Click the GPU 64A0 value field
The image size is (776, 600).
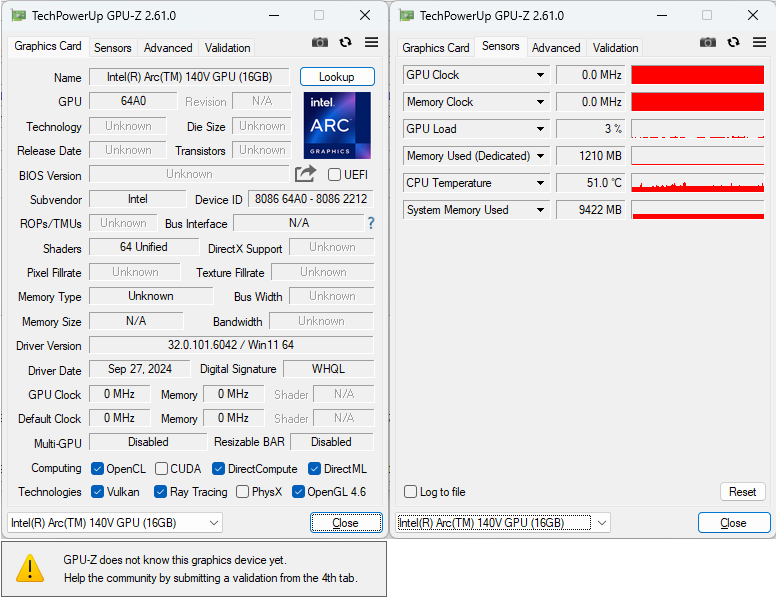[x=133, y=101]
